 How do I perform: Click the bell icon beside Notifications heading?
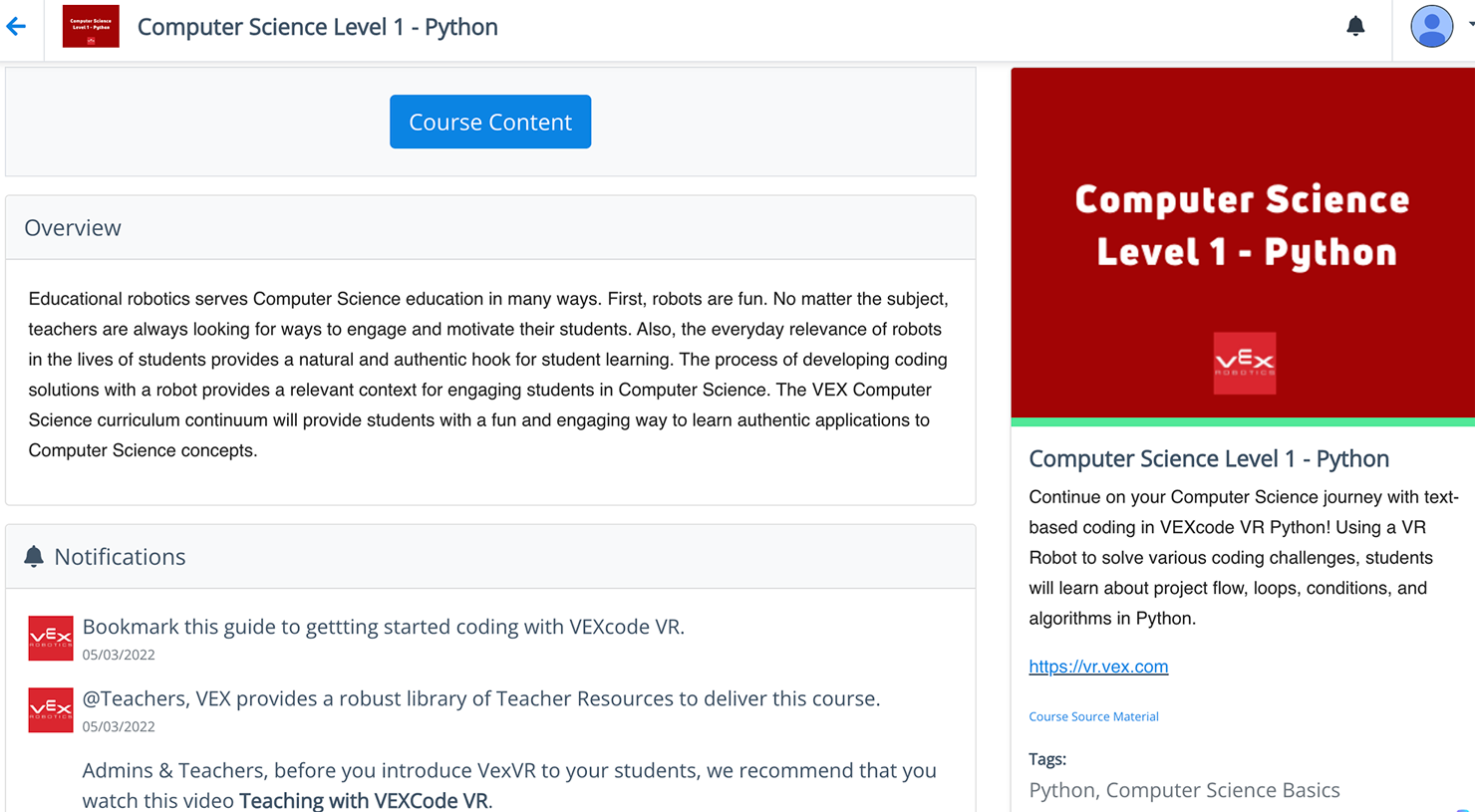(34, 556)
